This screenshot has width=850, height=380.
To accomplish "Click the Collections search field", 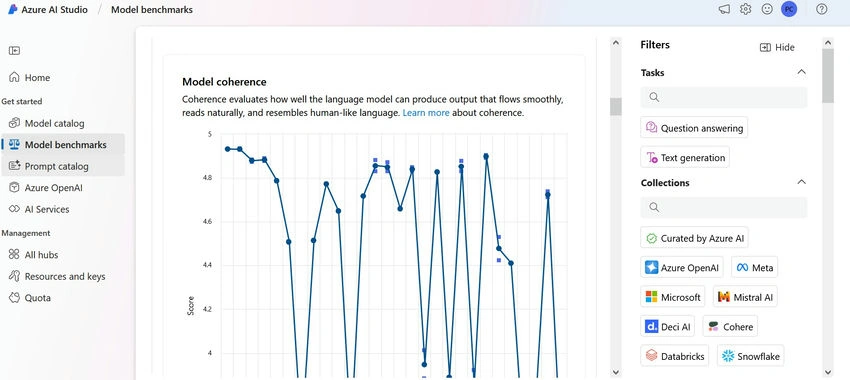I will 724,207.
